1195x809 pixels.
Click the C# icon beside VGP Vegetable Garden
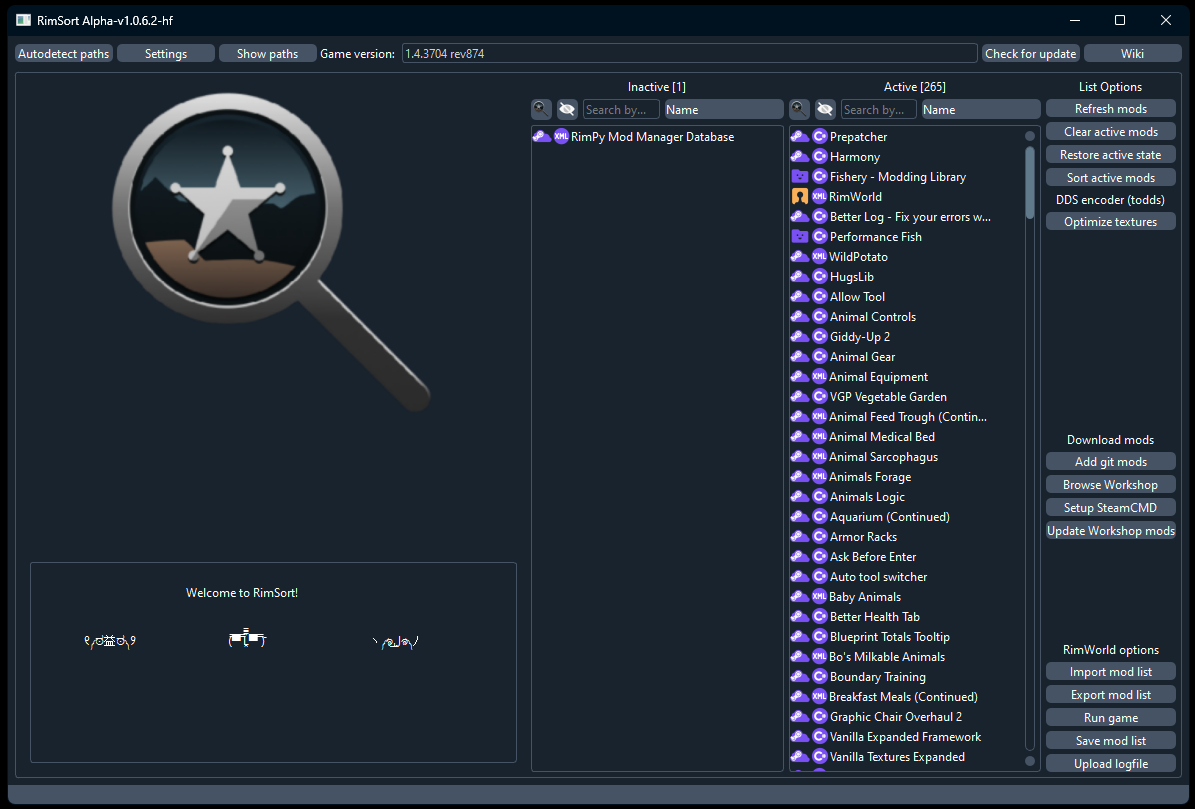click(x=820, y=396)
